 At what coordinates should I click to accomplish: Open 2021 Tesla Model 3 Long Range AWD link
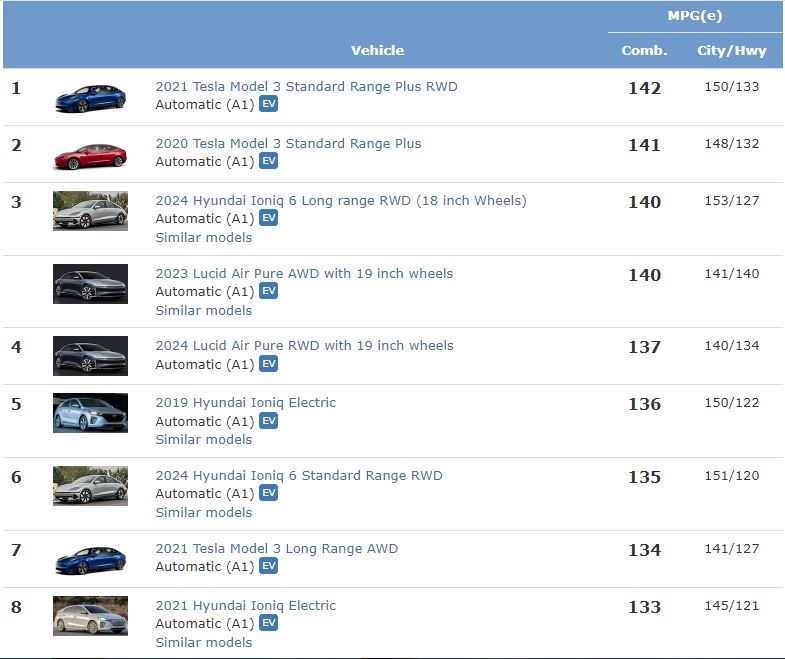(277, 549)
